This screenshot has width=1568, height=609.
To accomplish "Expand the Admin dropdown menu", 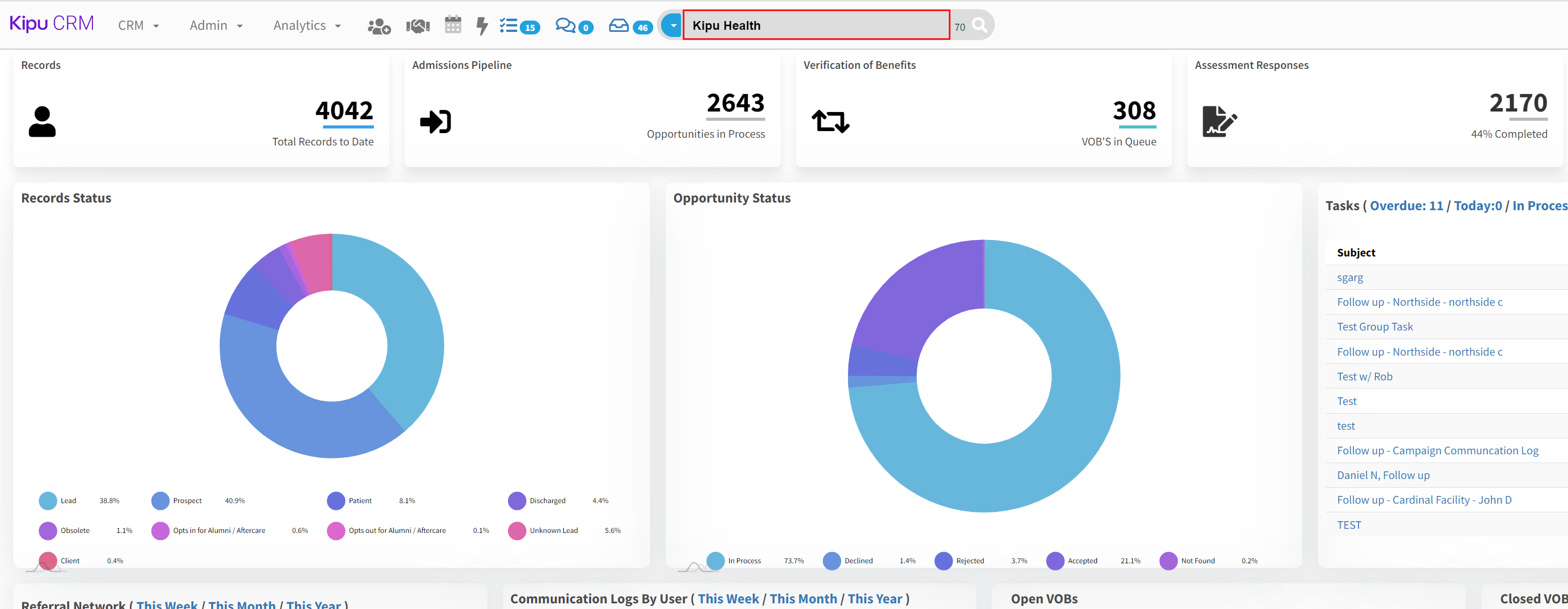I will pyautogui.click(x=216, y=26).
